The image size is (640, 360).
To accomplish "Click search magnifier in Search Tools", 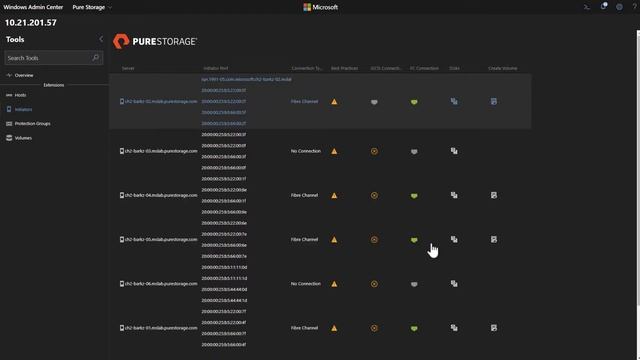I will click(x=96, y=58).
